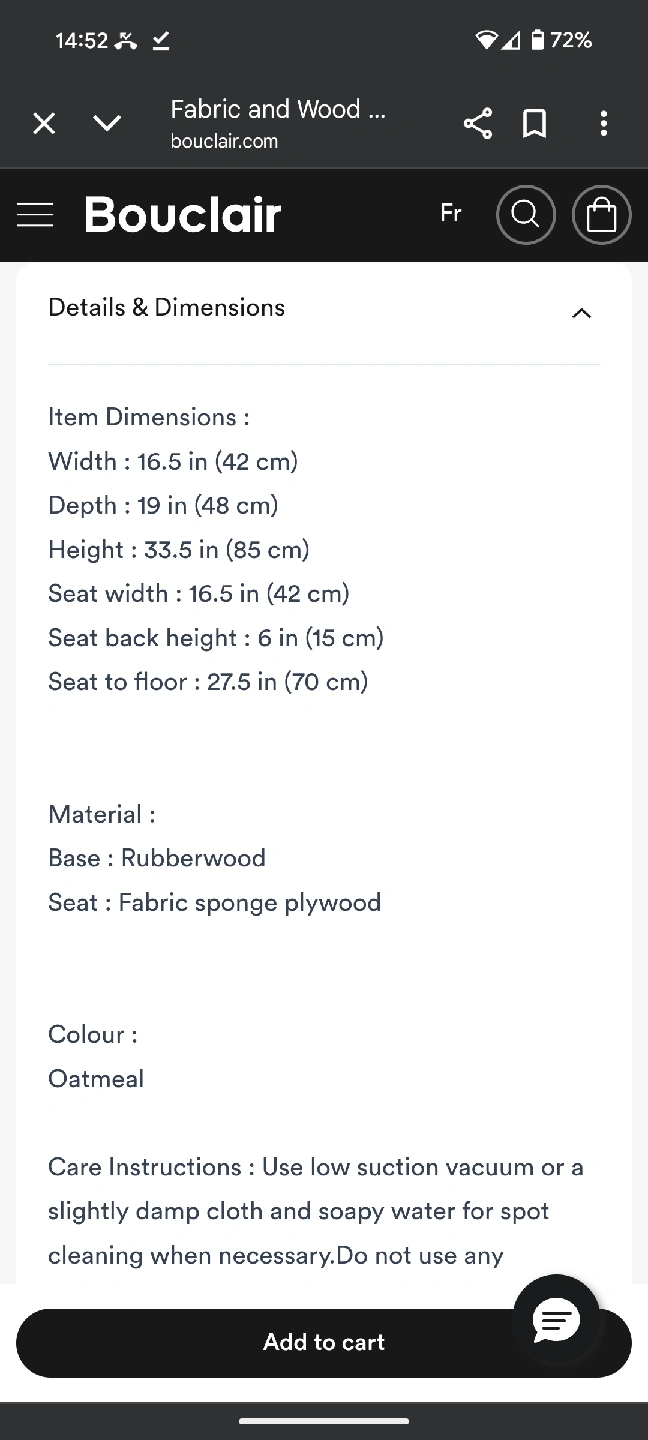Tap the bottom navigation gesture handle
The height and width of the screenshot is (1440, 648).
point(324,1420)
